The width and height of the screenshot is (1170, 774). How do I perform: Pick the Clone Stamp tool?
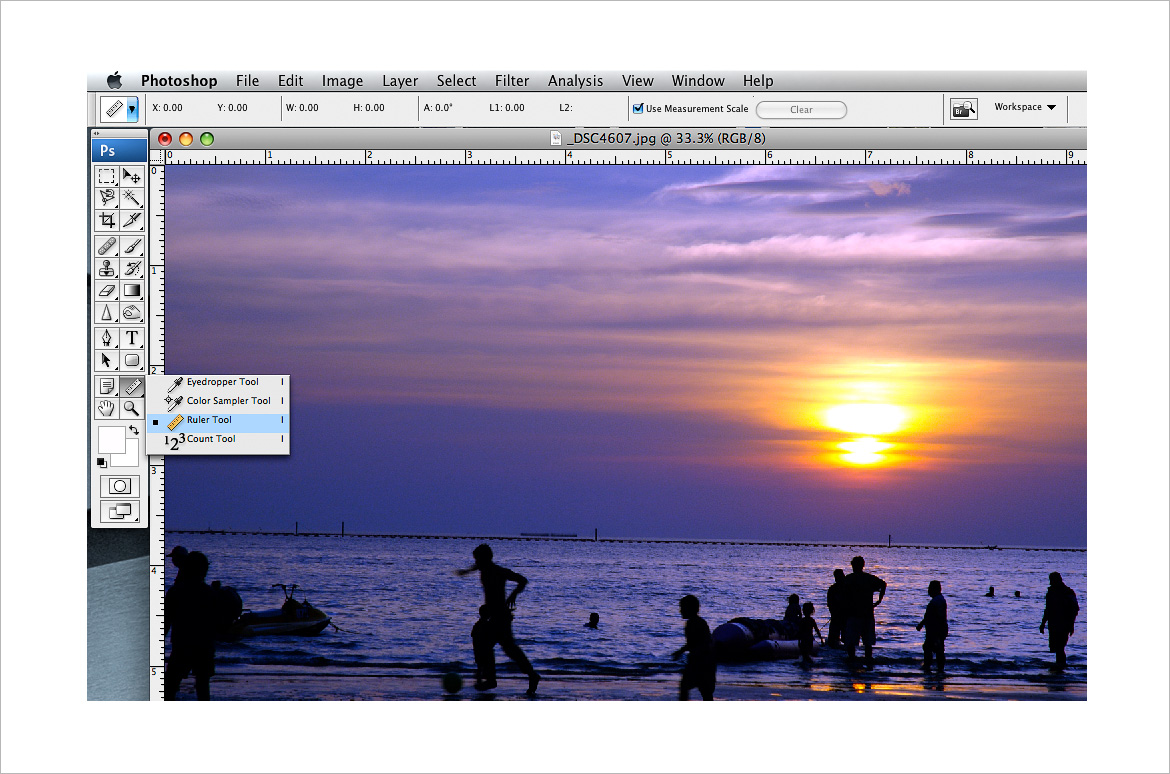(x=107, y=268)
